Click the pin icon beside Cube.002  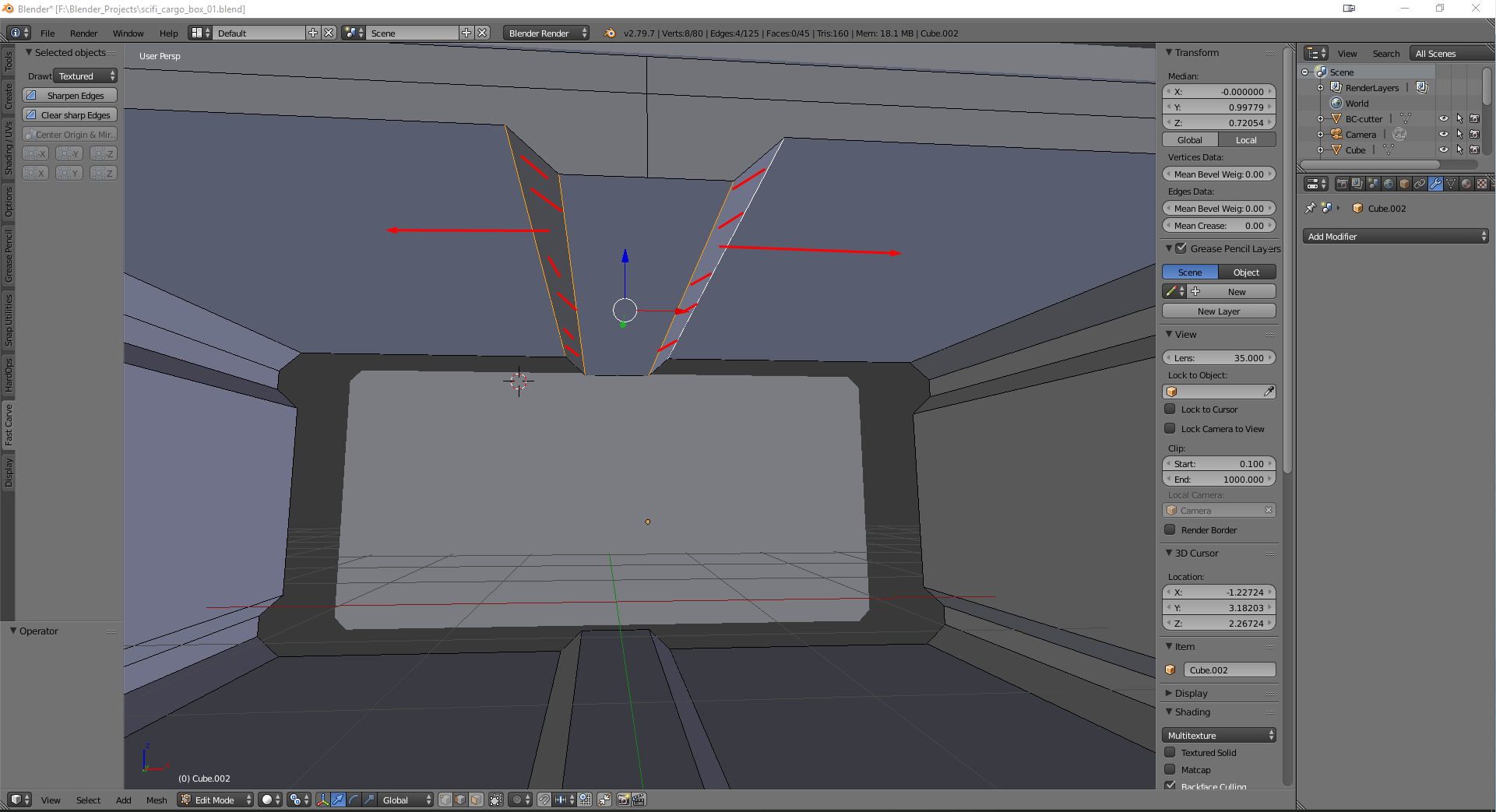pos(1311,208)
